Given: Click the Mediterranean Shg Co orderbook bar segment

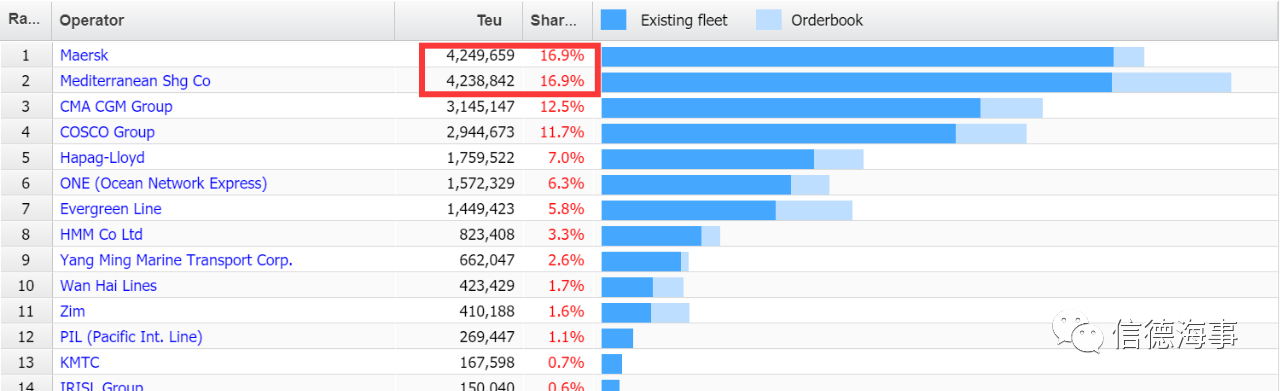Looking at the screenshot, I should [x=1172, y=82].
